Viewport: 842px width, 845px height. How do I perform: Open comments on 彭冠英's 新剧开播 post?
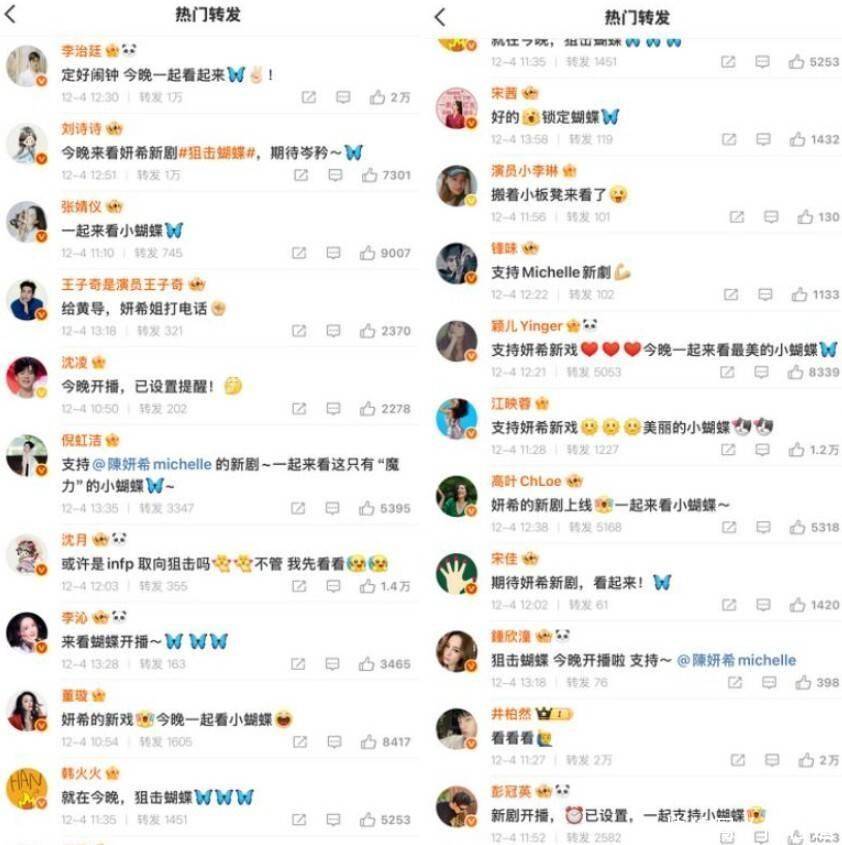(761, 837)
